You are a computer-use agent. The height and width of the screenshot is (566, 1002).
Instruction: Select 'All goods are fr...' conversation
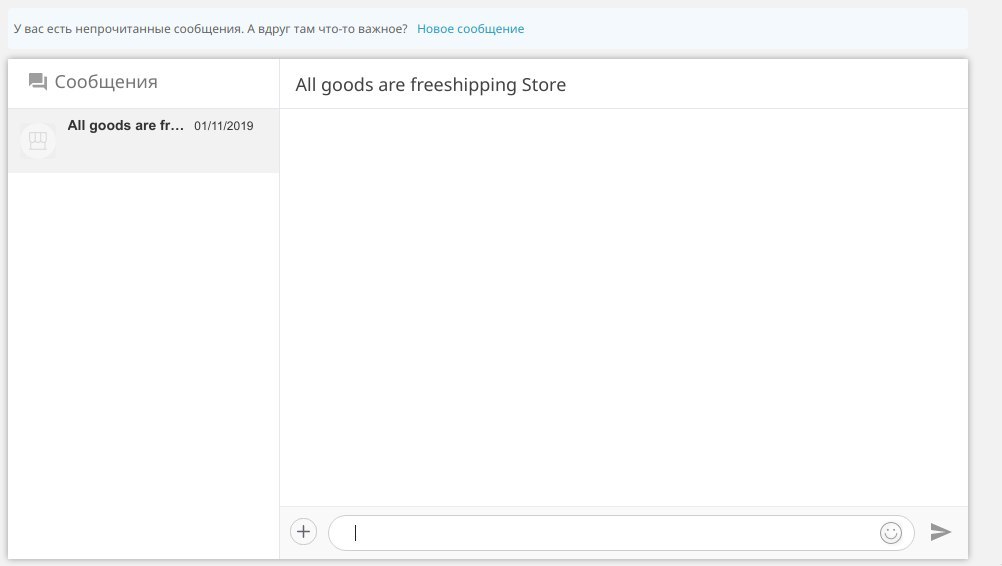143,141
